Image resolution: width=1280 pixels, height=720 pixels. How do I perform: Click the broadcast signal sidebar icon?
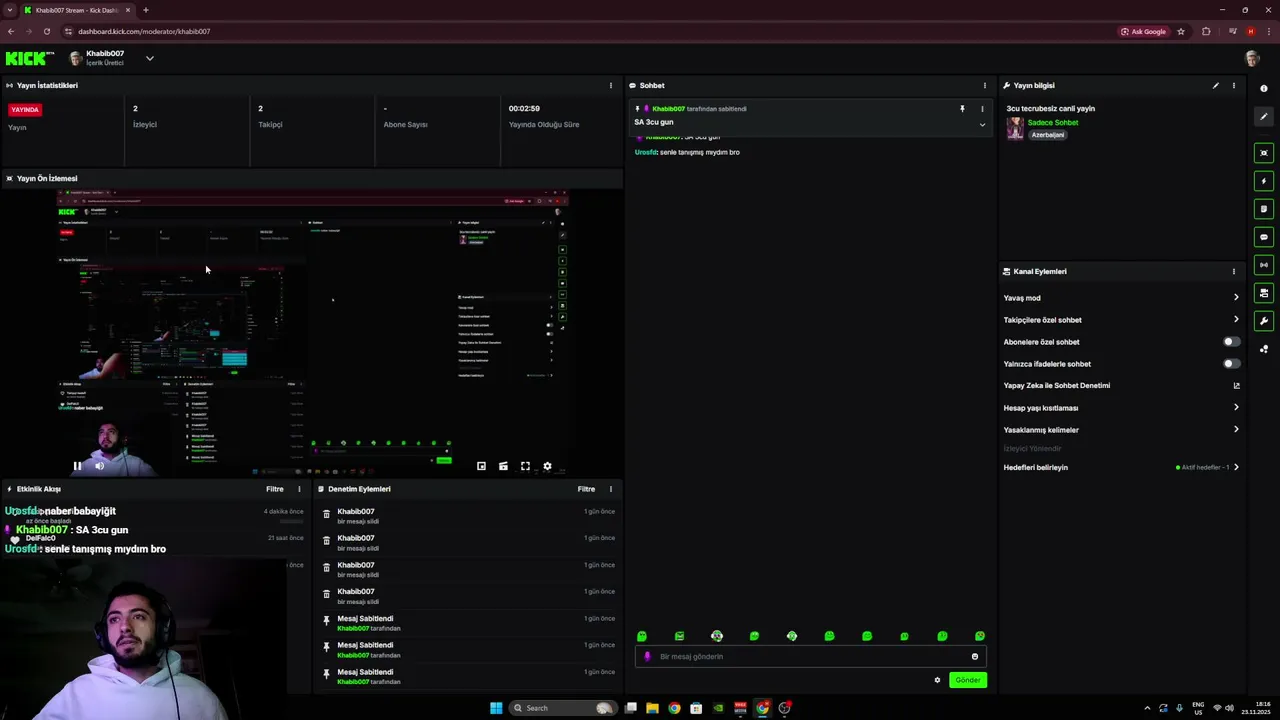(x=1264, y=265)
